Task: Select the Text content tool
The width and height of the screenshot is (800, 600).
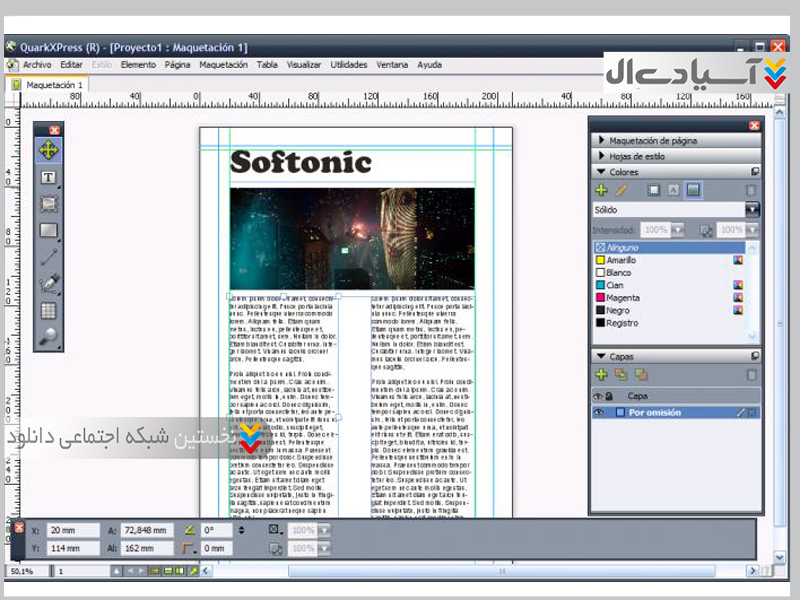Action: pyautogui.click(x=48, y=178)
